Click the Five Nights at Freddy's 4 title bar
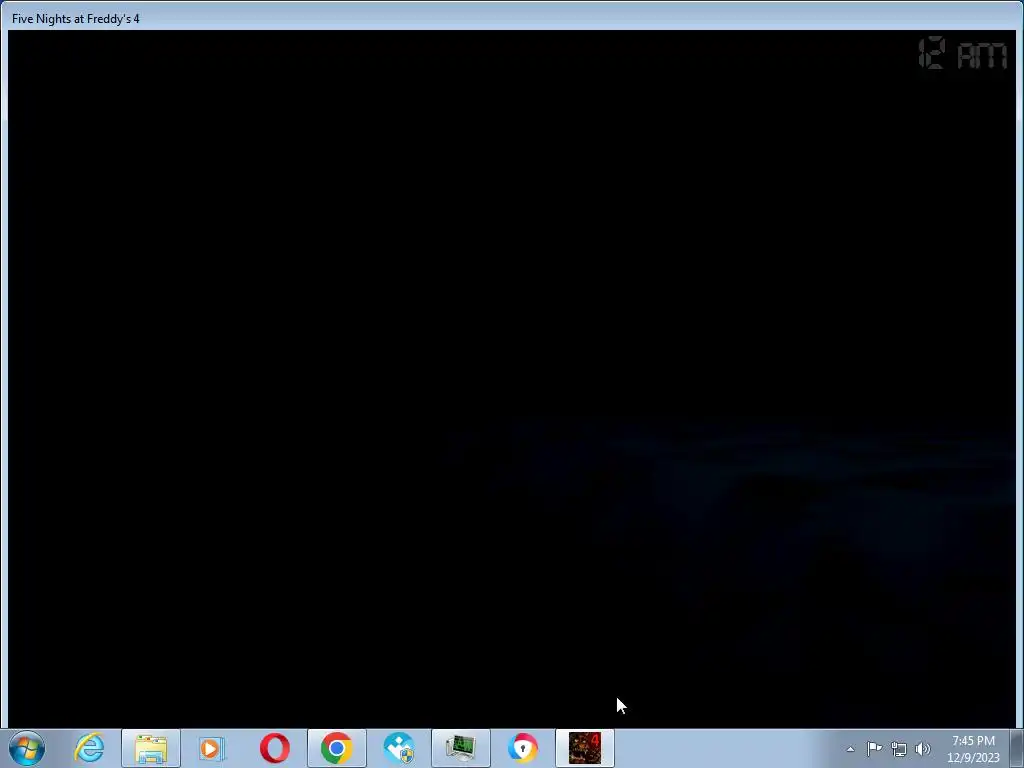Screen dimensions: 1024x768 pyautogui.click(x=512, y=18)
